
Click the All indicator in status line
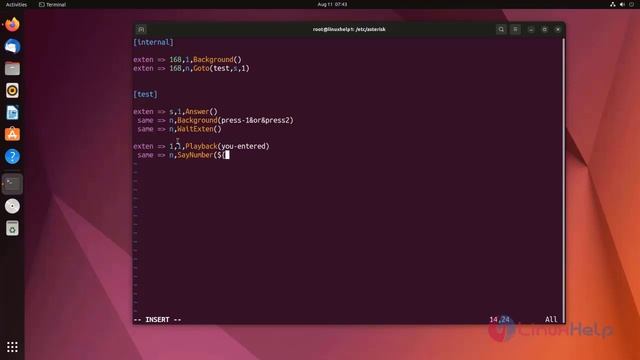click(551, 320)
